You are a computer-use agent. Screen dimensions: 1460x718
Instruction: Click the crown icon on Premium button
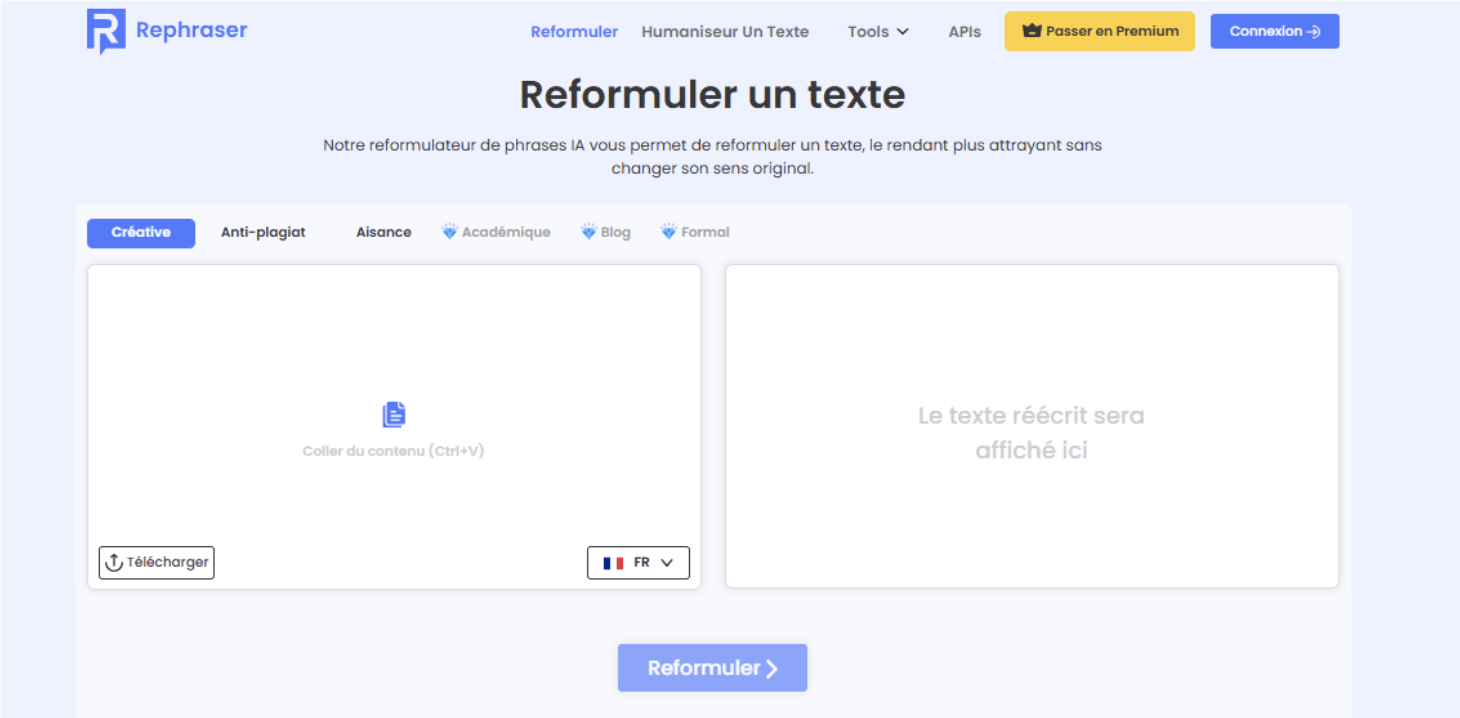point(1032,31)
